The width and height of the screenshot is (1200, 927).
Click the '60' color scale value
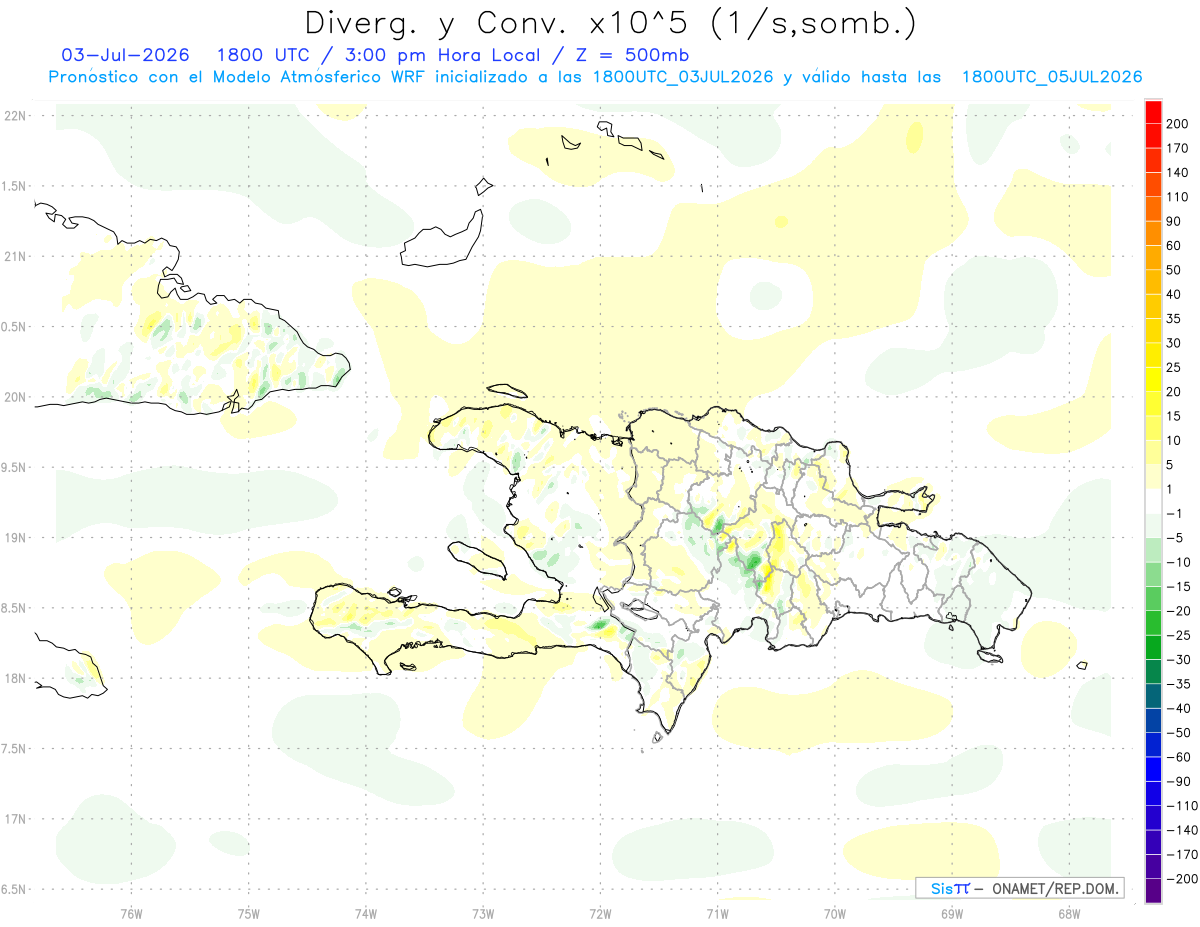pos(1174,246)
